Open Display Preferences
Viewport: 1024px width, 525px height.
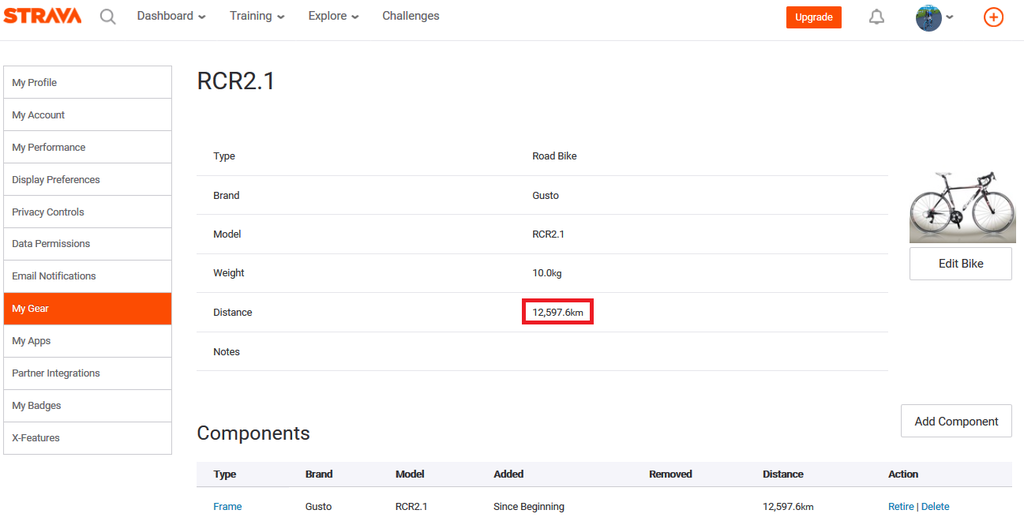(x=88, y=180)
